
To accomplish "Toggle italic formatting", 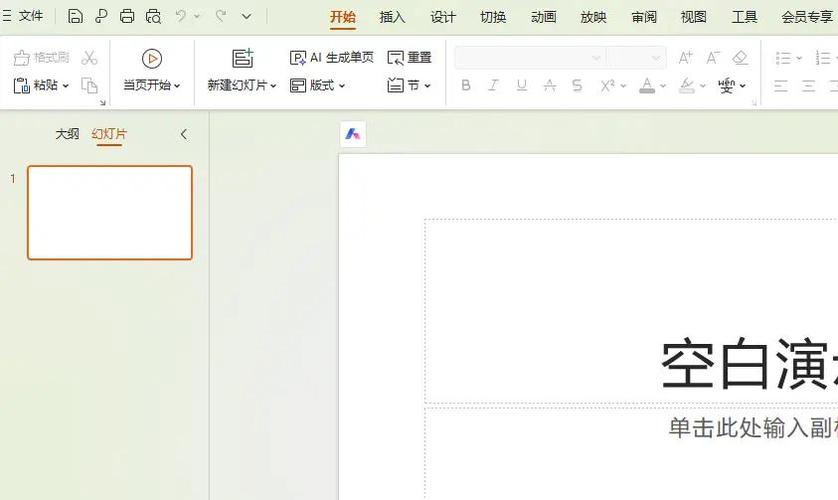I will (494, 85).
